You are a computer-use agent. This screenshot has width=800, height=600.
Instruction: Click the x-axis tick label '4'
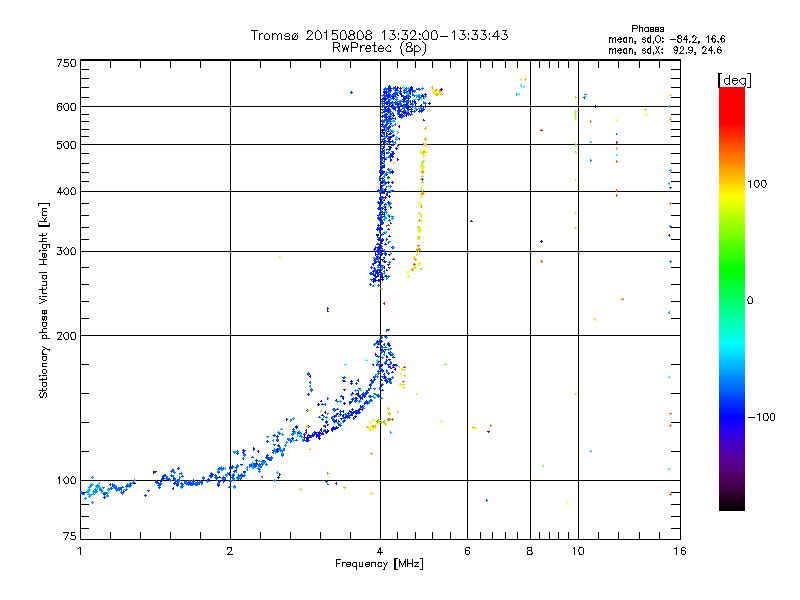380,551
